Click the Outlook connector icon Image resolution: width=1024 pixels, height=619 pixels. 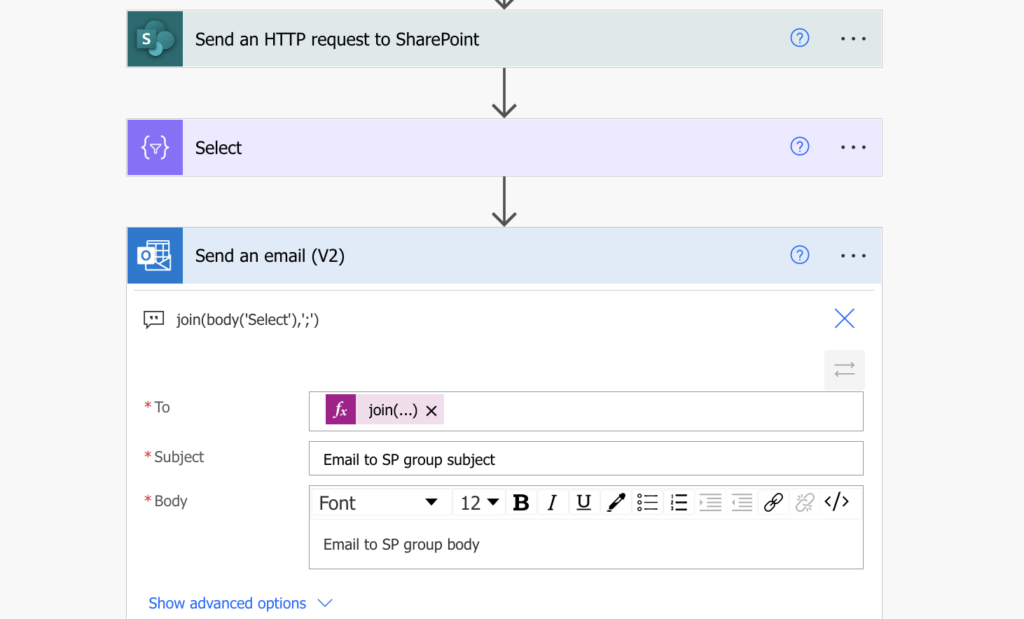[155, 255]
